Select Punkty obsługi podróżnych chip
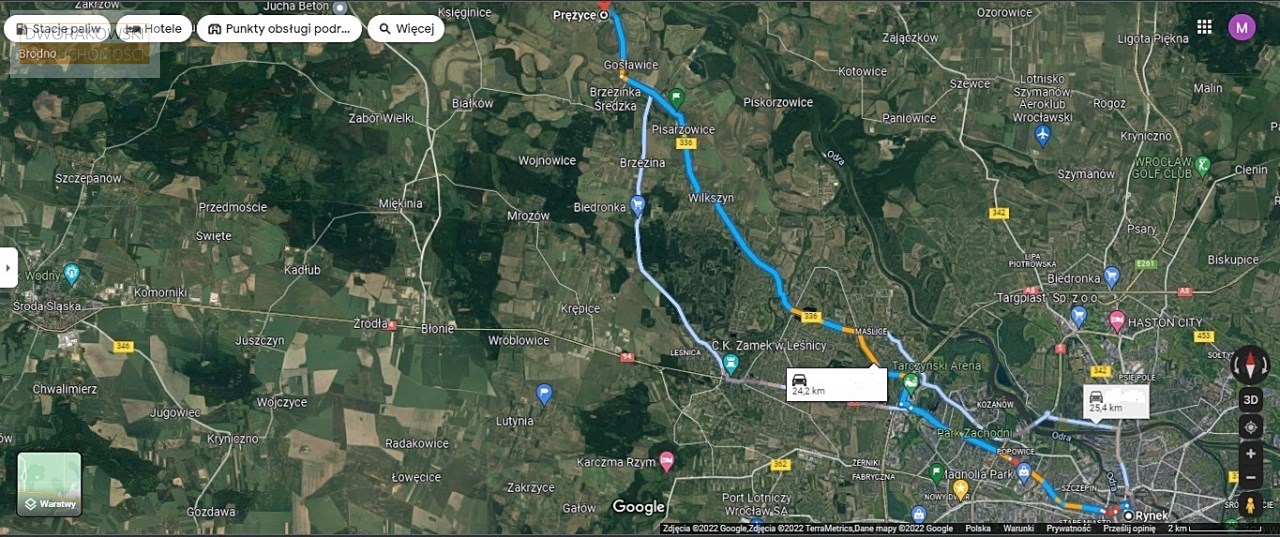Screen dimensions: 1280x537 (x=279, y=28)
